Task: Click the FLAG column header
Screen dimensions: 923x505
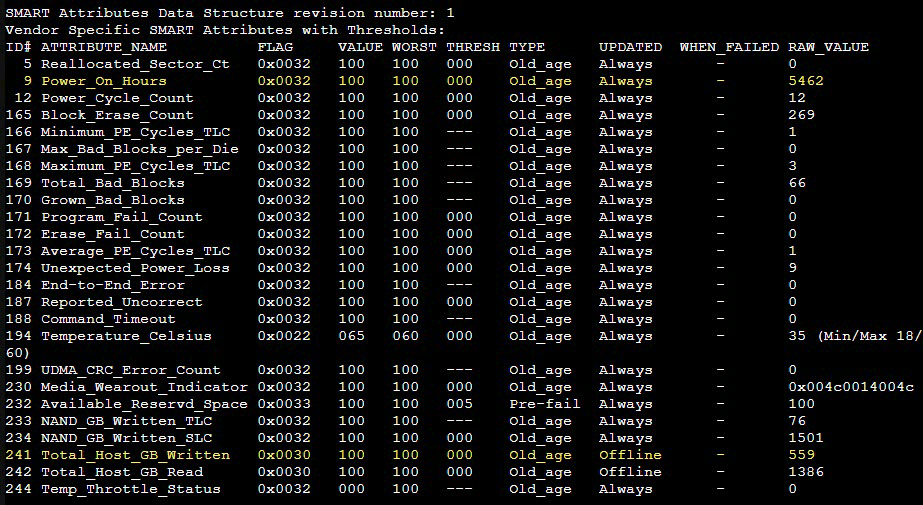Action: pyautogui.click(x=275, y=47)
